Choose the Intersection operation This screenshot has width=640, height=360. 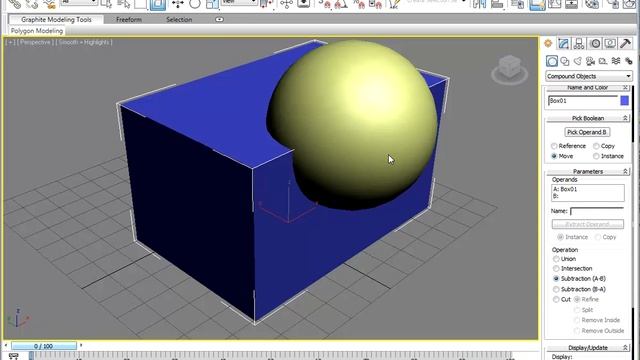pos(556,269)
